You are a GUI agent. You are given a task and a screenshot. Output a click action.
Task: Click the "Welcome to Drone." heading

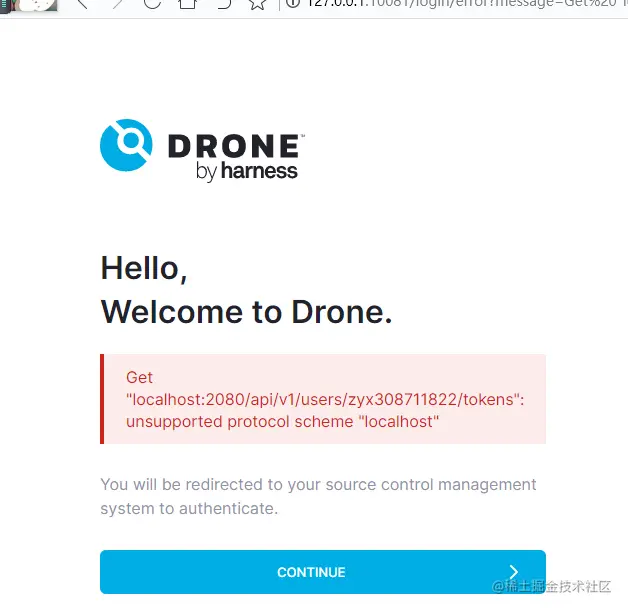point(246,312)
